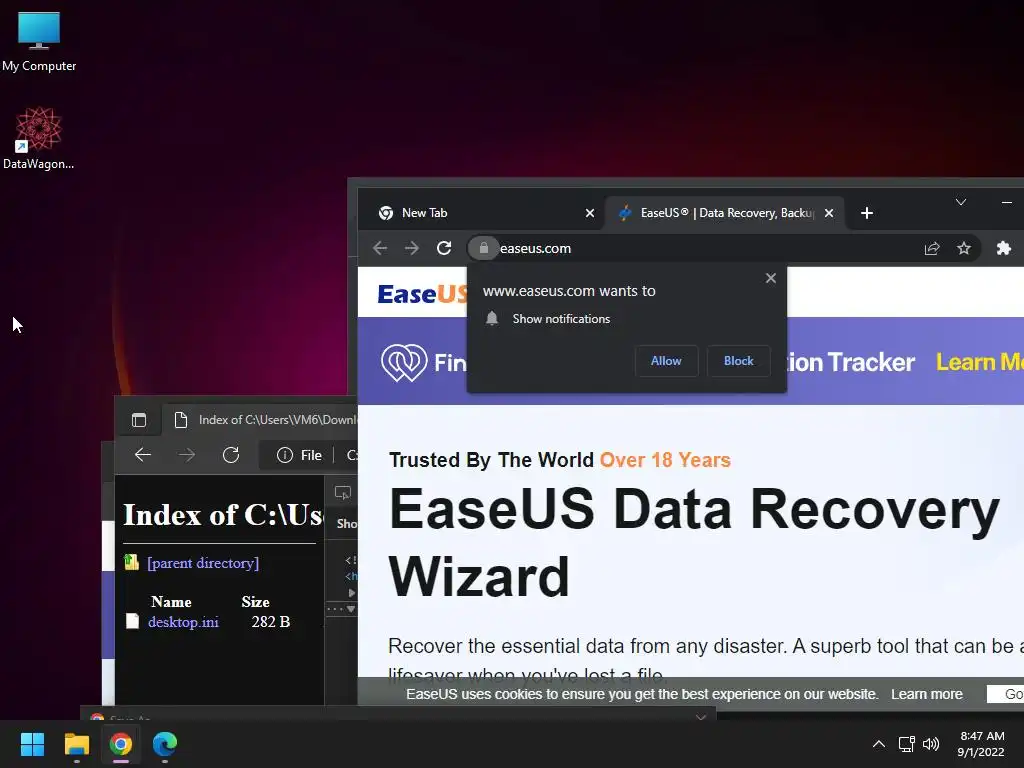Open Chrome extensions puzzle icon
This screenshot has width=1024, height=768.
(x=1004, y=248)
